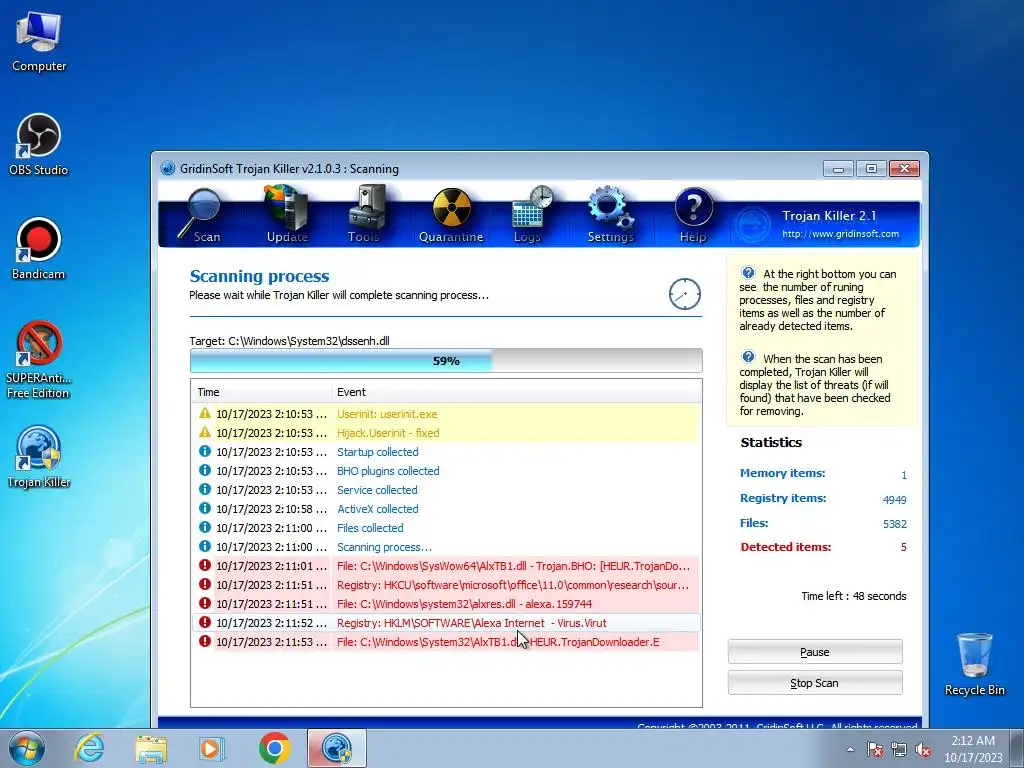Screen dimensions: 1024x768
Task: Select the 'Userinit: userinit.exe' warning row
Action: click(446, 414)
